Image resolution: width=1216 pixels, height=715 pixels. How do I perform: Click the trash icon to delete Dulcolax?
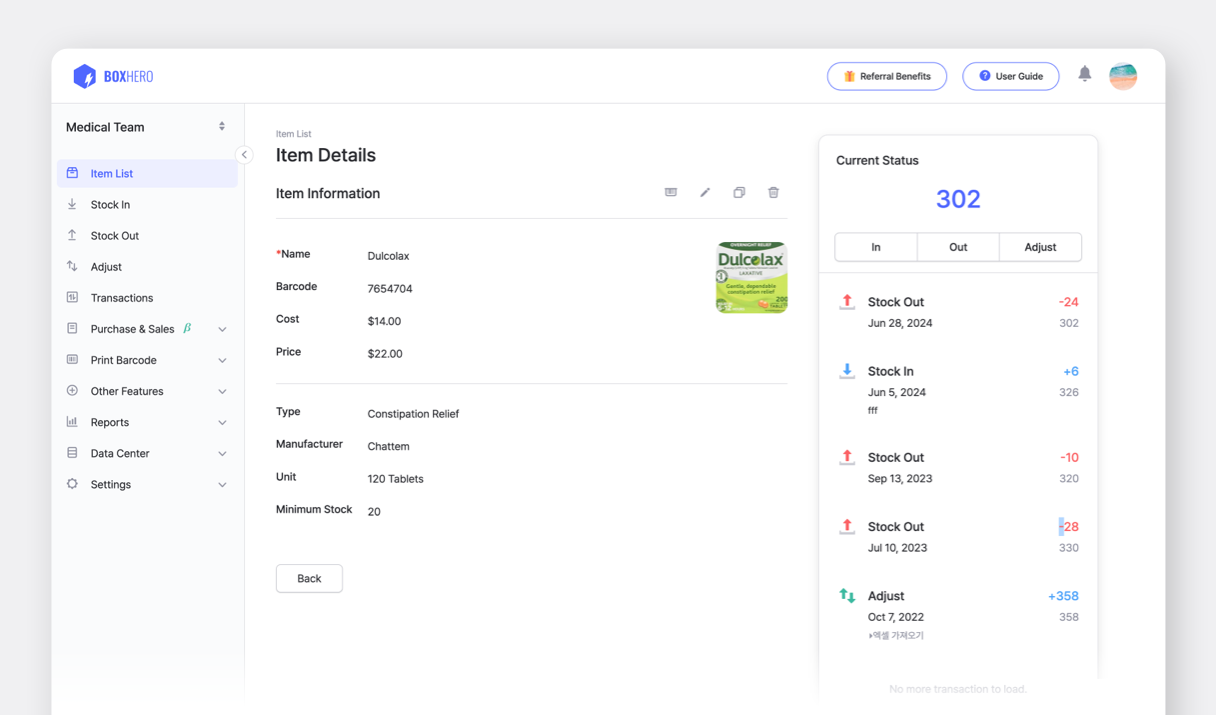tap(773, 192)
